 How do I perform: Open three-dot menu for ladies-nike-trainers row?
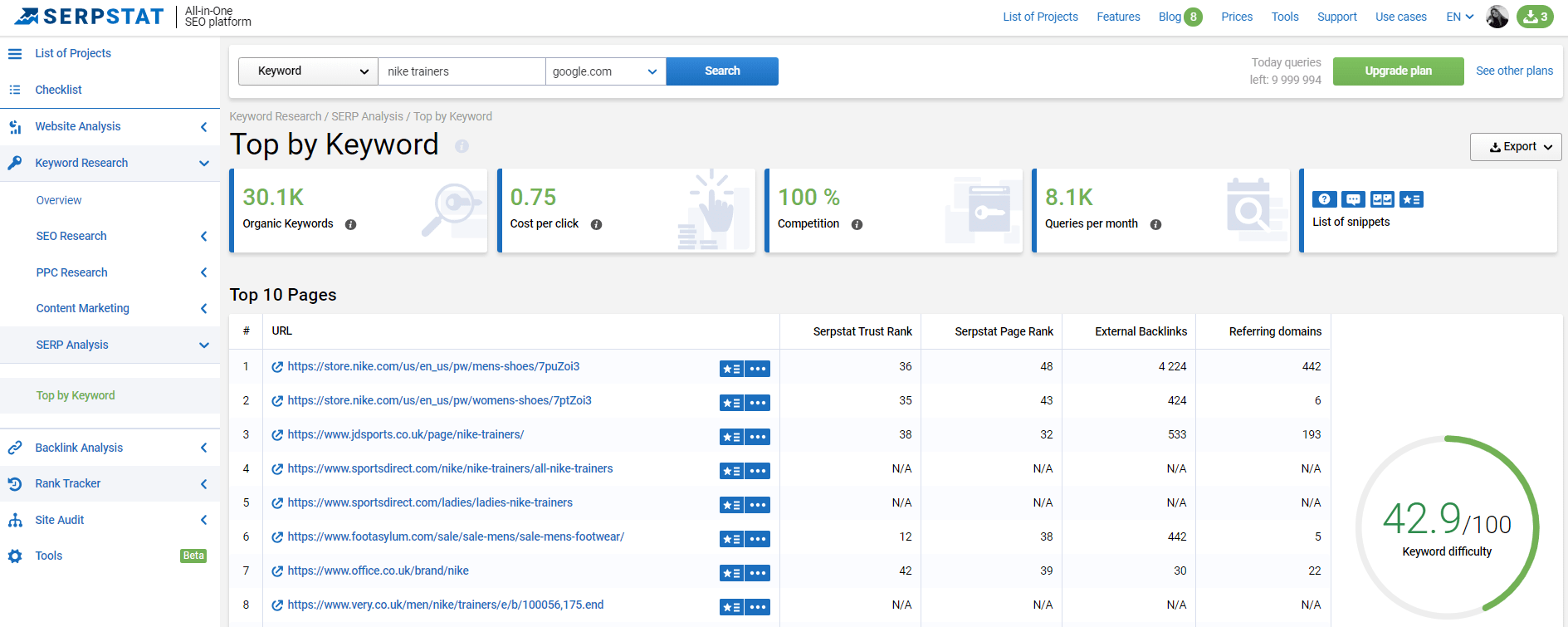pos(757,505)
